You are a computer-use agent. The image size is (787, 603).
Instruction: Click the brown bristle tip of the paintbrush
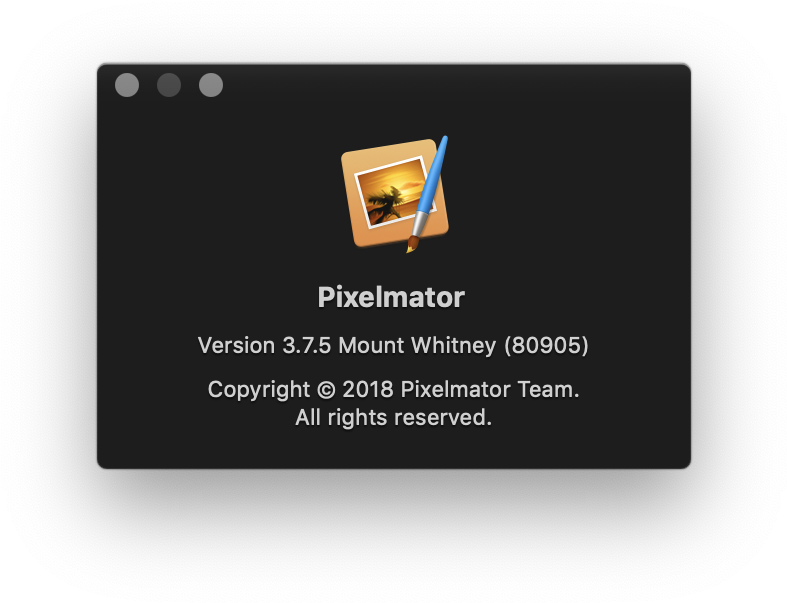(x=412, y=245)
